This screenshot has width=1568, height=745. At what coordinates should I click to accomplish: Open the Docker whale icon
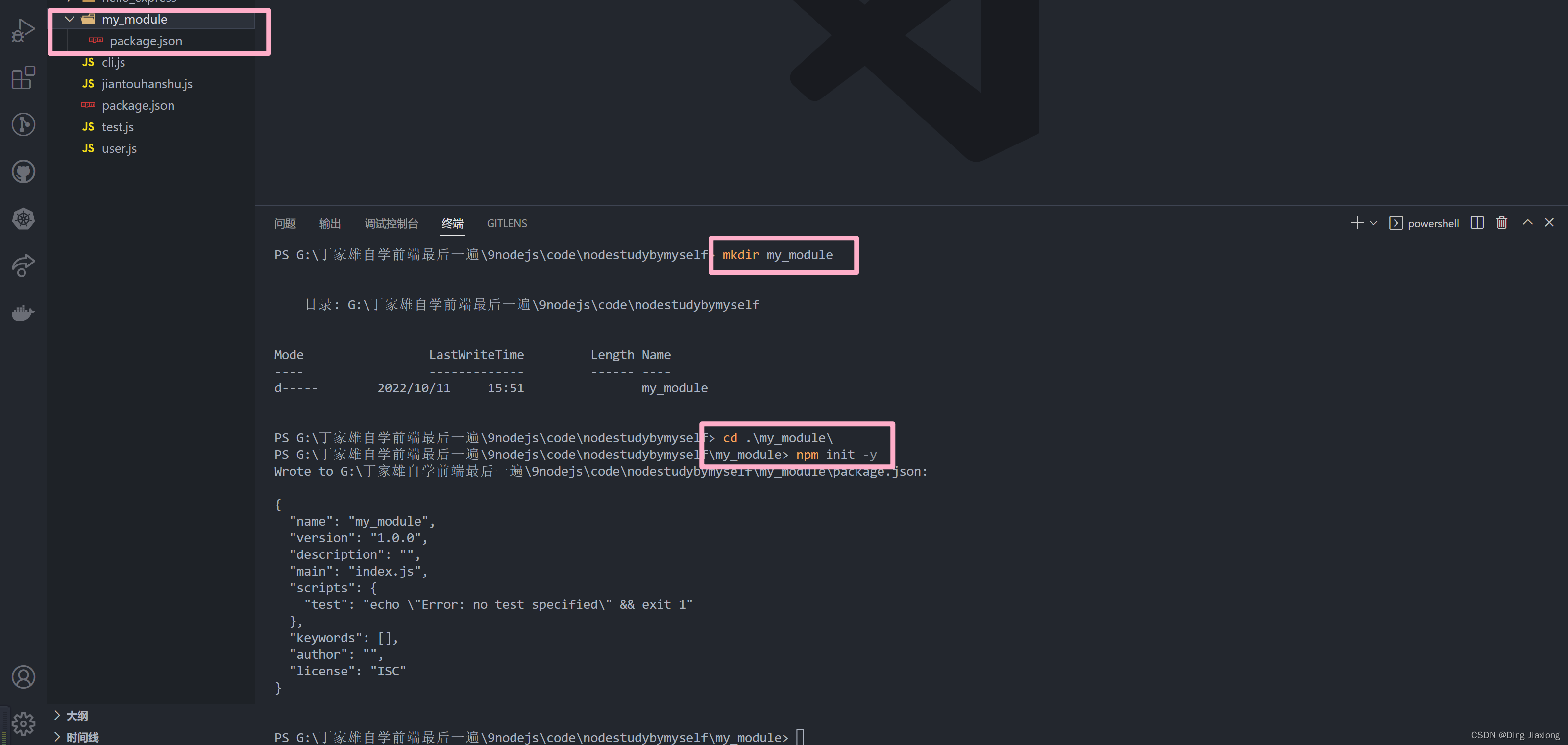pyautogui.click(x=23, y=312)
